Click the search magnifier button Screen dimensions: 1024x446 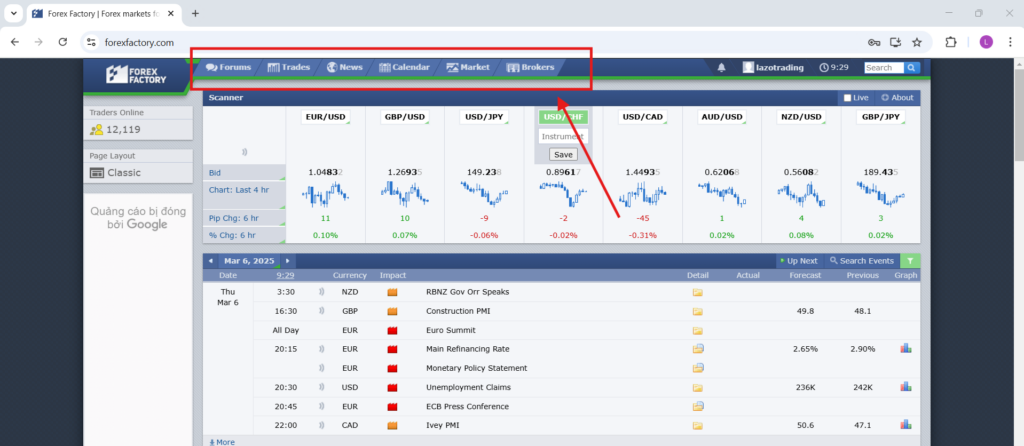point(912,67)
